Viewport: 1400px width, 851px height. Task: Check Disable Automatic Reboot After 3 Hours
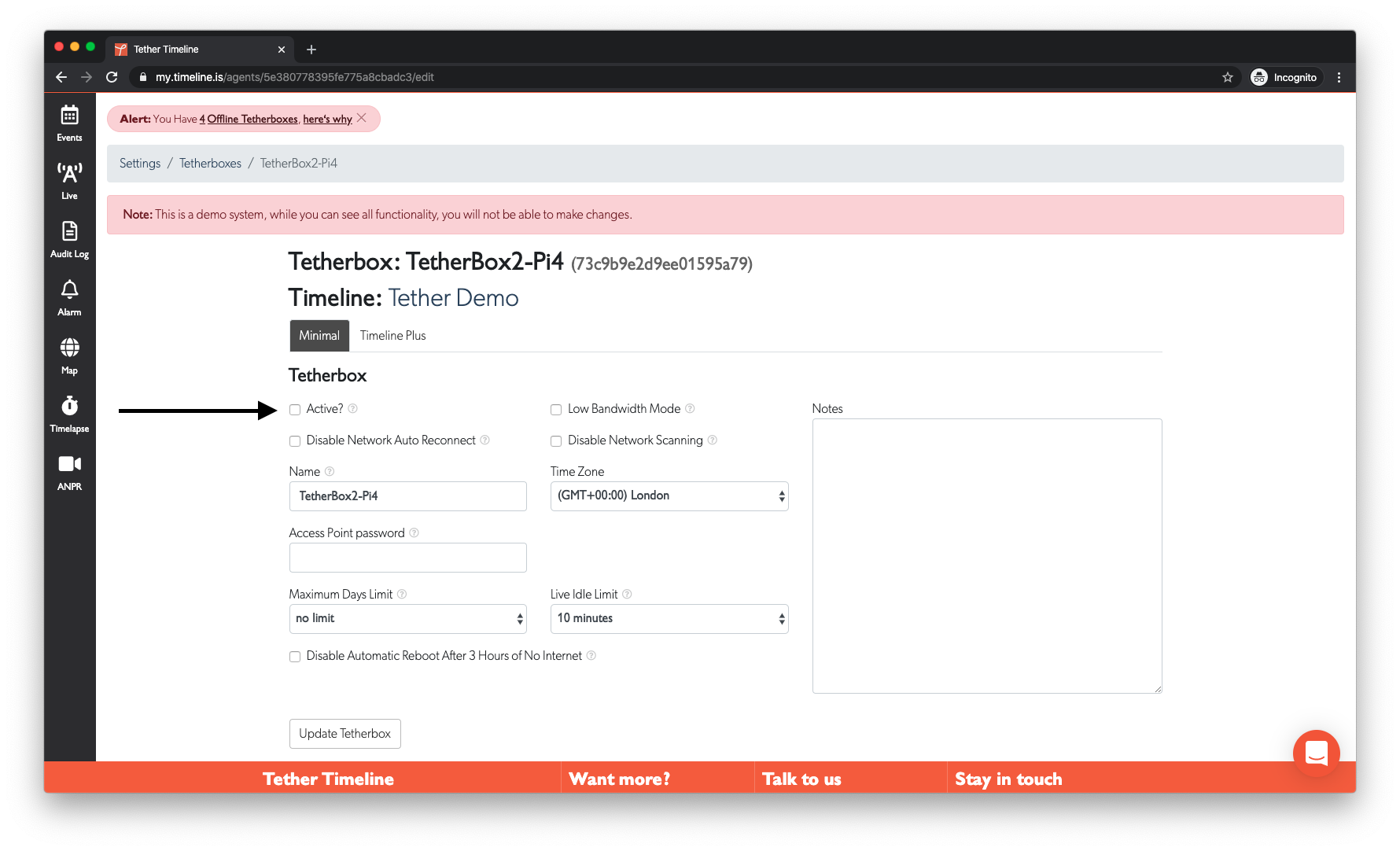click(x=295, y=656)
